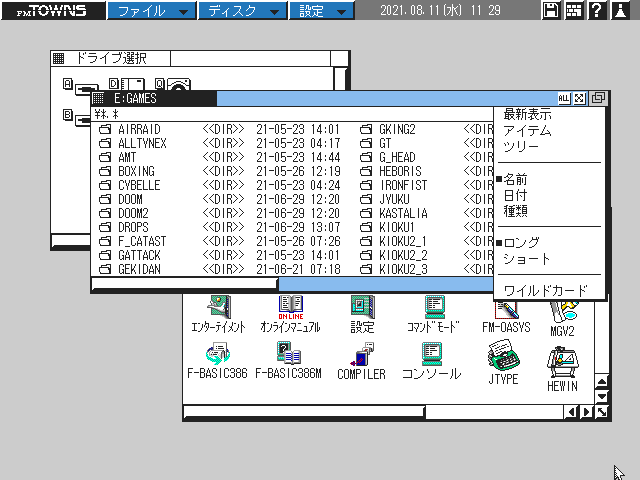Select 日付 sort by date option
Screen dimensions: 640x480
515,195
